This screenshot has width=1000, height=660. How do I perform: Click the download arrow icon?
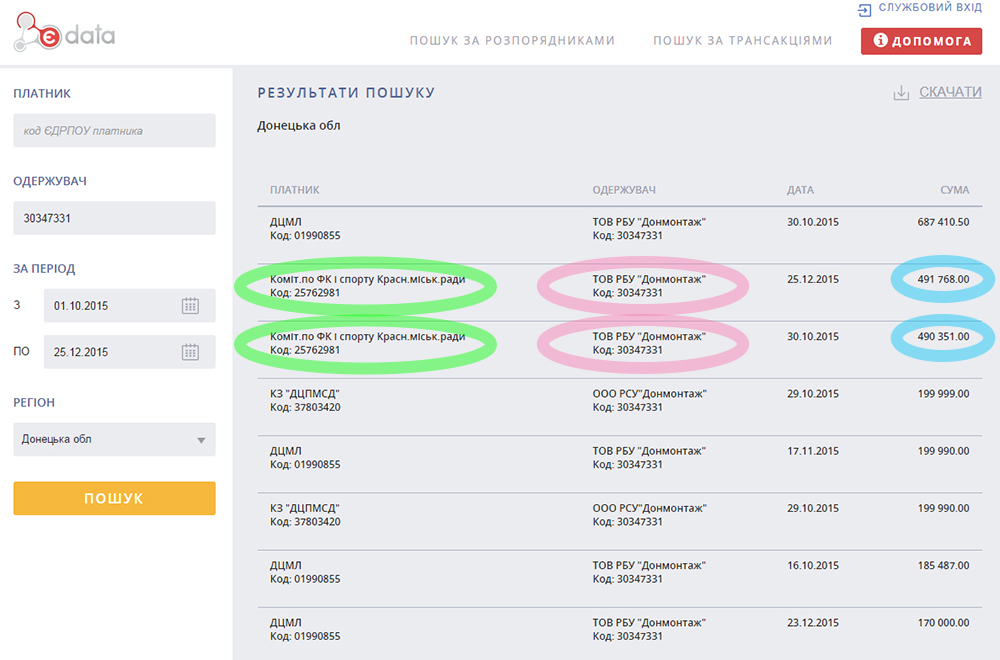901,93
